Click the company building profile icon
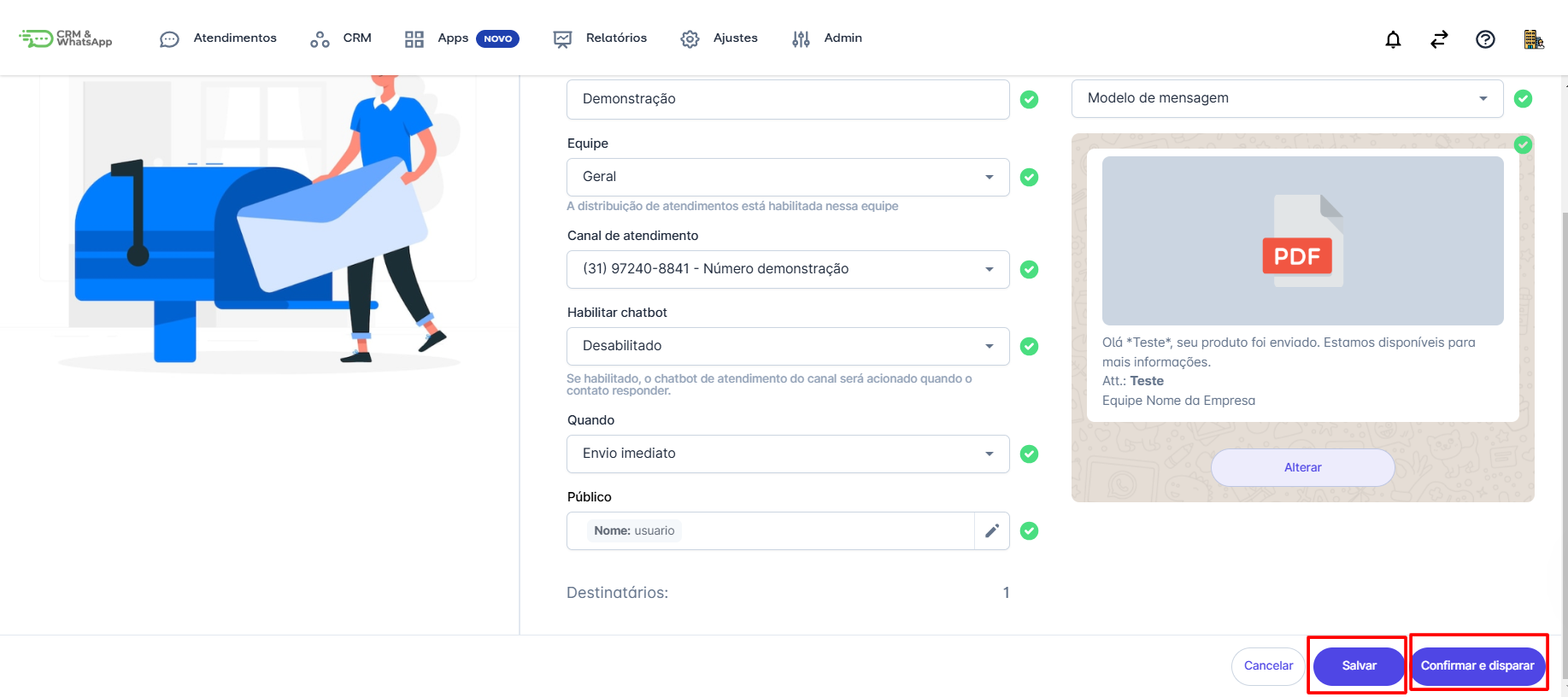1568x697 pixels. pos(1533,39)
